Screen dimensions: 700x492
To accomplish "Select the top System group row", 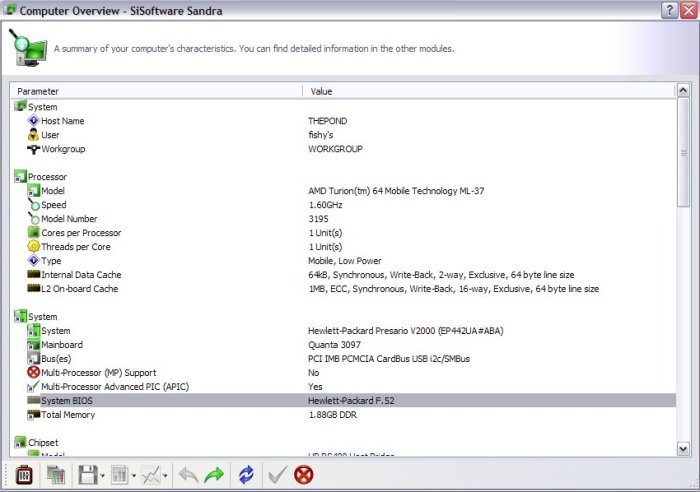I will click(343, 107).
